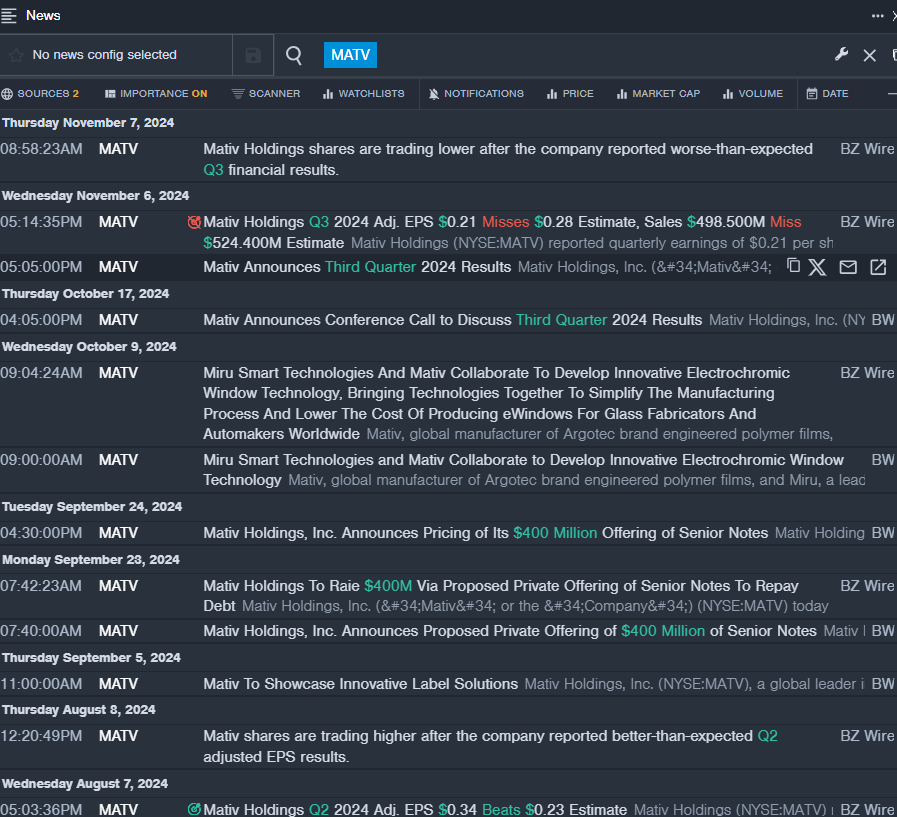Expand the Sources filter dropdown
Screen dimensions: 897x817
(x=40, y=94)
